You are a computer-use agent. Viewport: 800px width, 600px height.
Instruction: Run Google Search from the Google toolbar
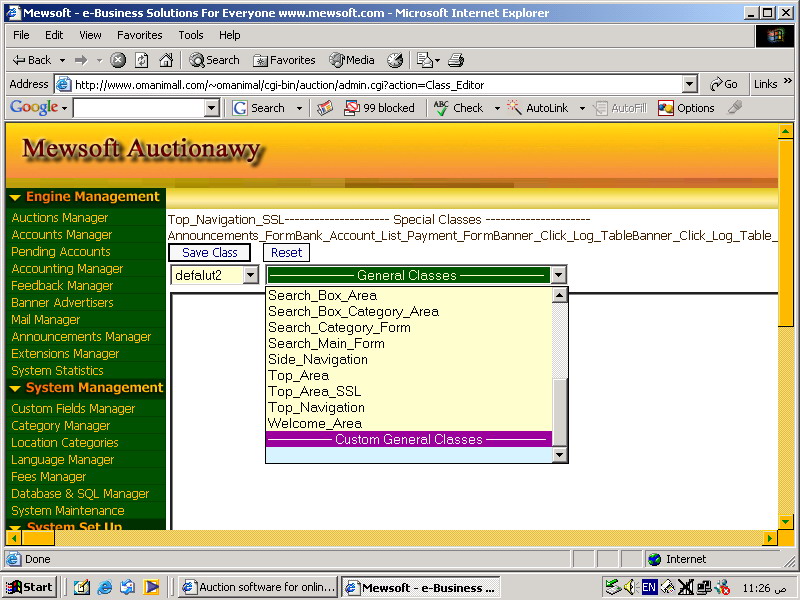click(x=258, y=108)
